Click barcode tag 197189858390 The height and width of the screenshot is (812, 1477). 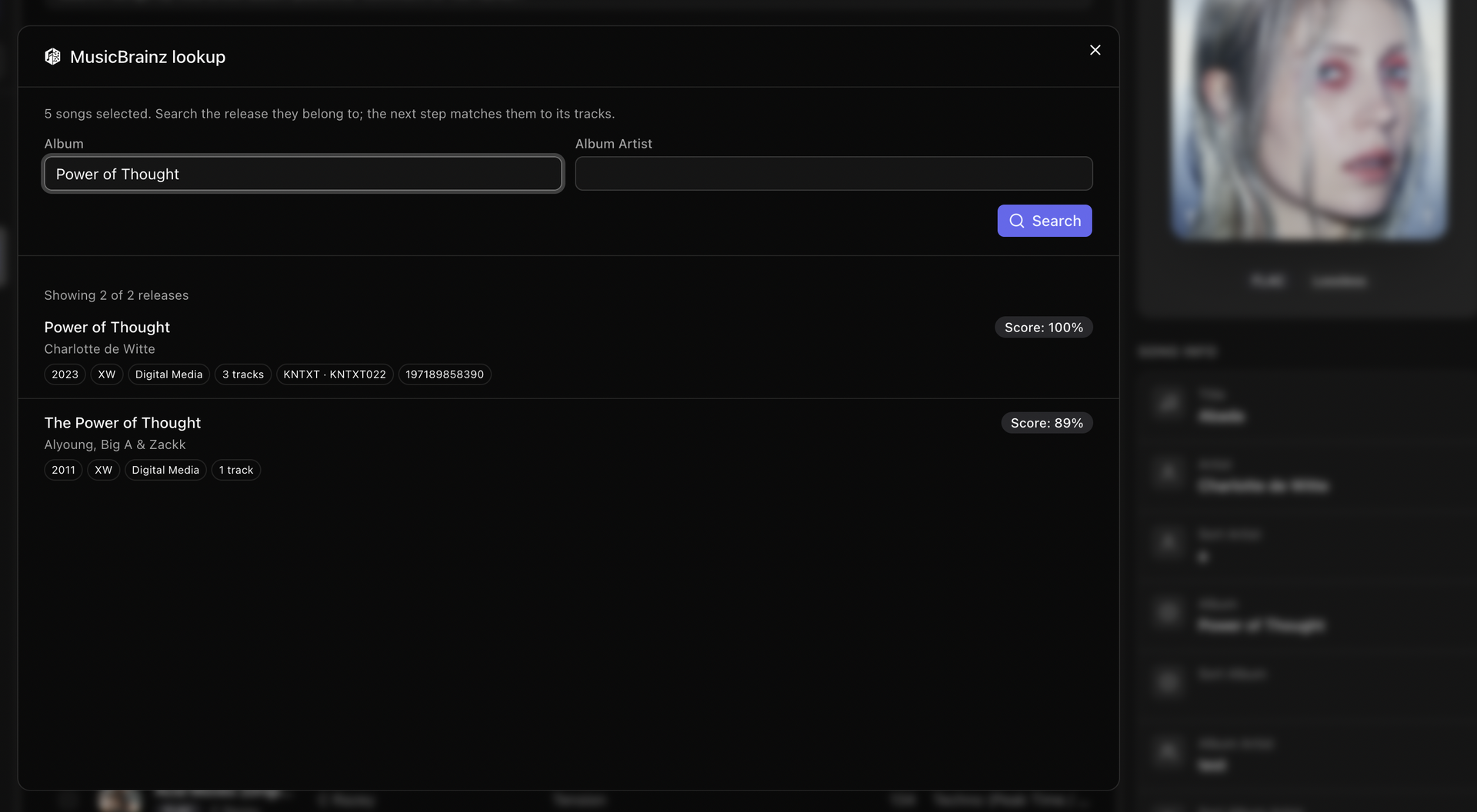[445, 374]
